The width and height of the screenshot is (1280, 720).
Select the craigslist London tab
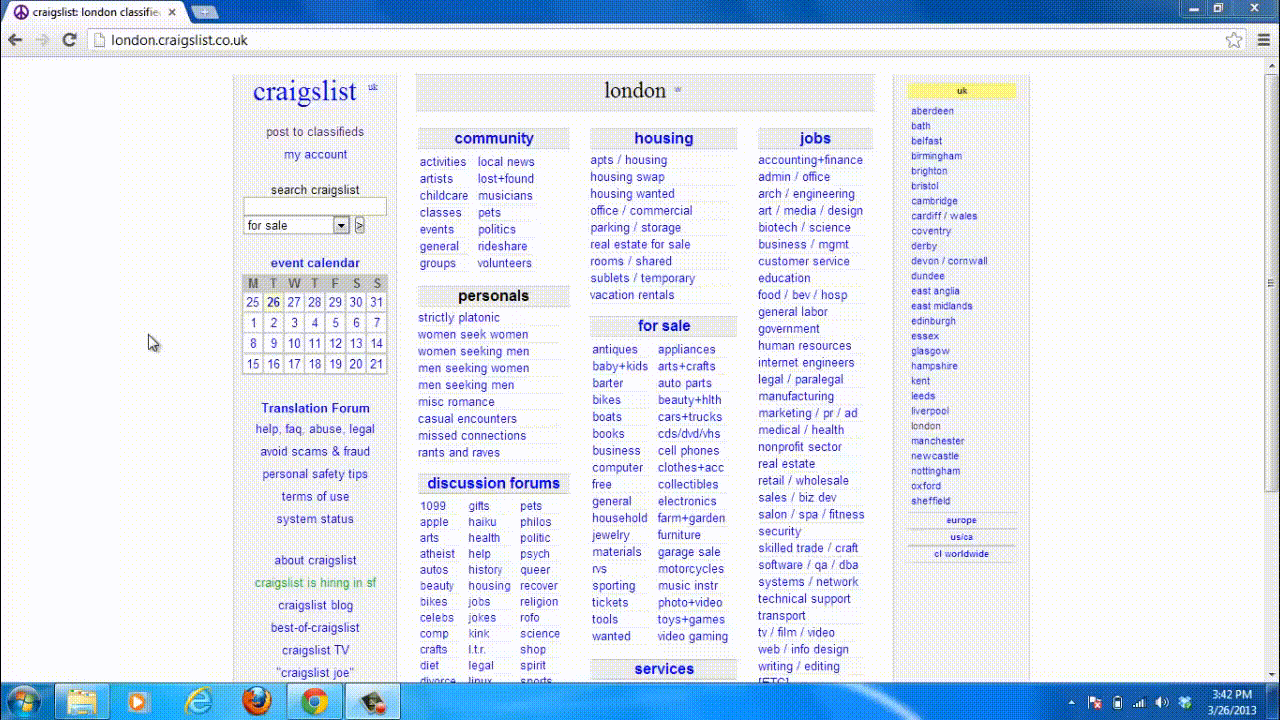coord(93,12)
